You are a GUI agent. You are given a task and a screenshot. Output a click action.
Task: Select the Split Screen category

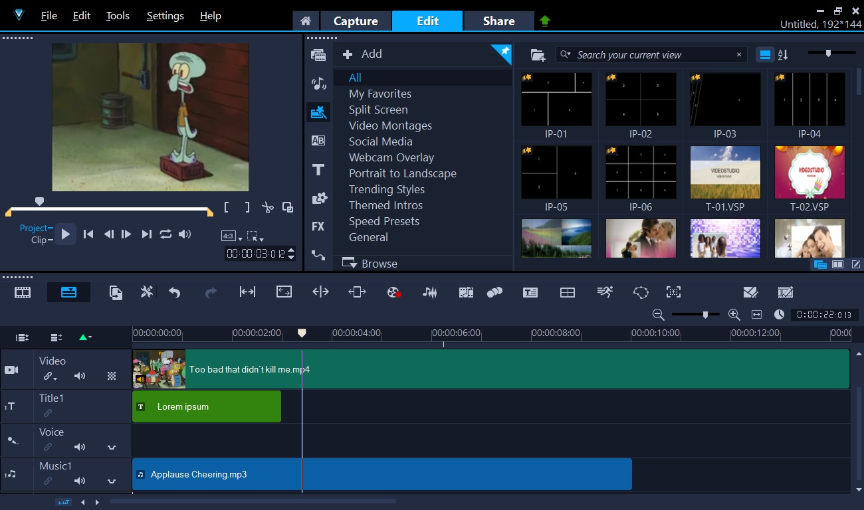click(x=378, y=110)
